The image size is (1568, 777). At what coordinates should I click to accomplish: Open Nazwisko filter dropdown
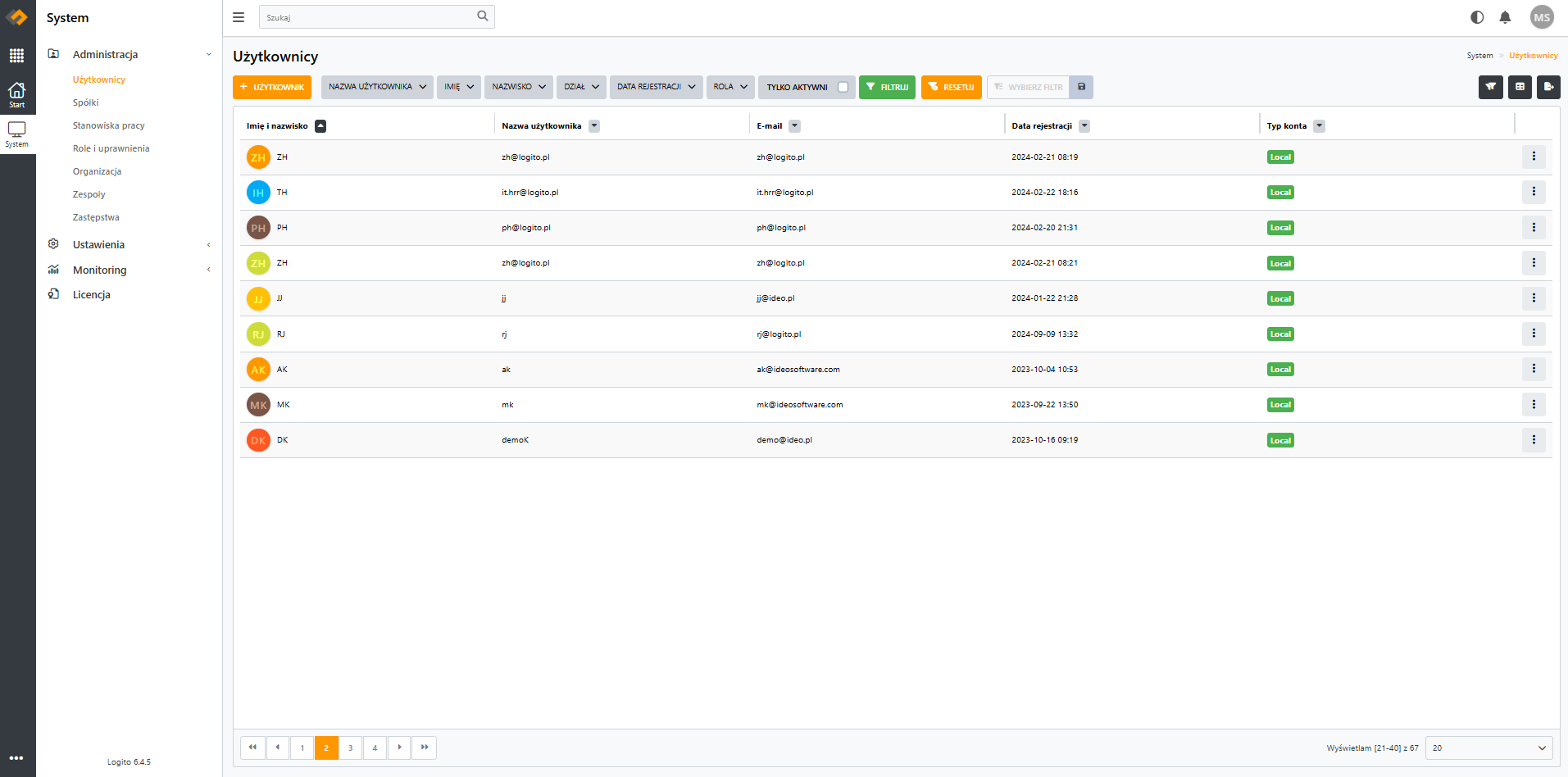pyautogui.click(x=519, y=87)
